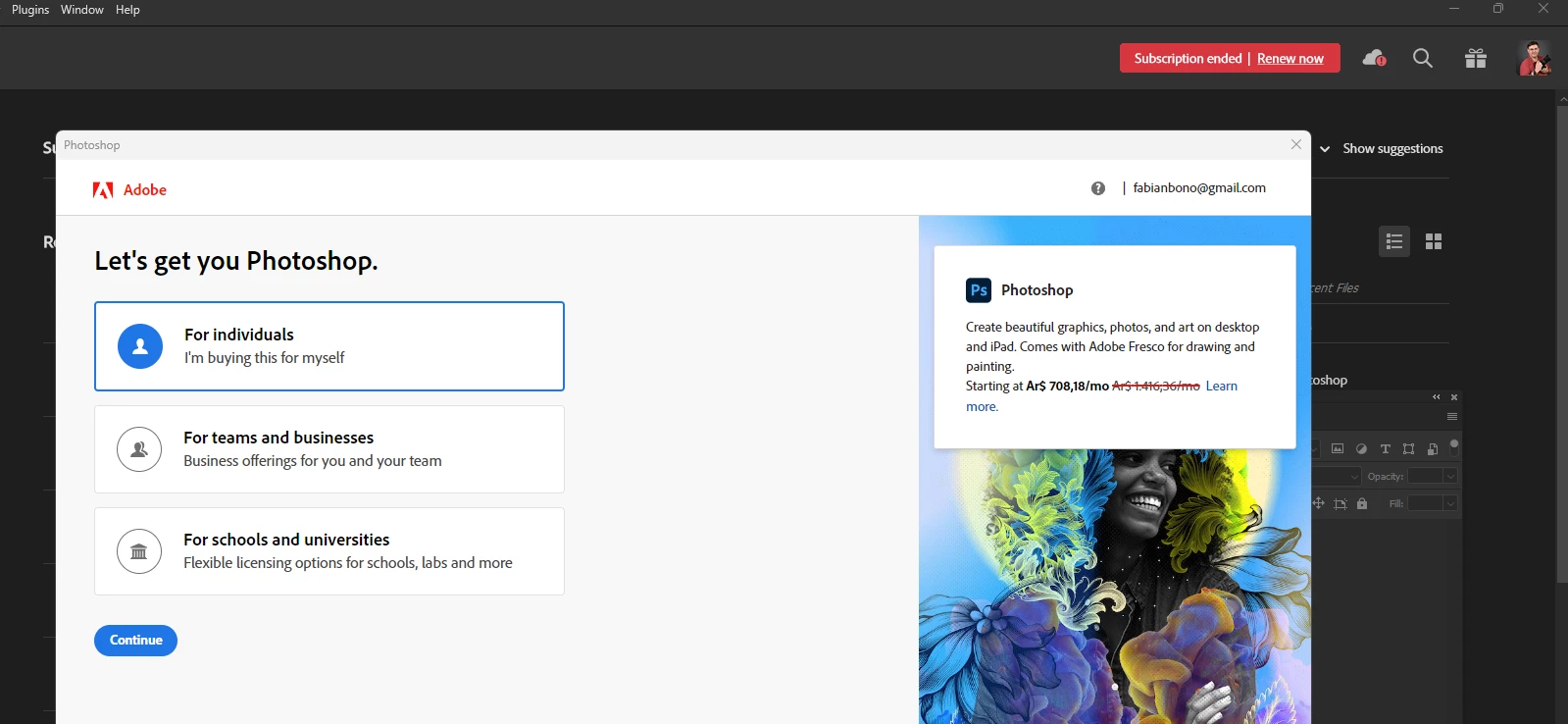
Task: Open the cloud sync status icon
Action: click(x=1374, y=59)
